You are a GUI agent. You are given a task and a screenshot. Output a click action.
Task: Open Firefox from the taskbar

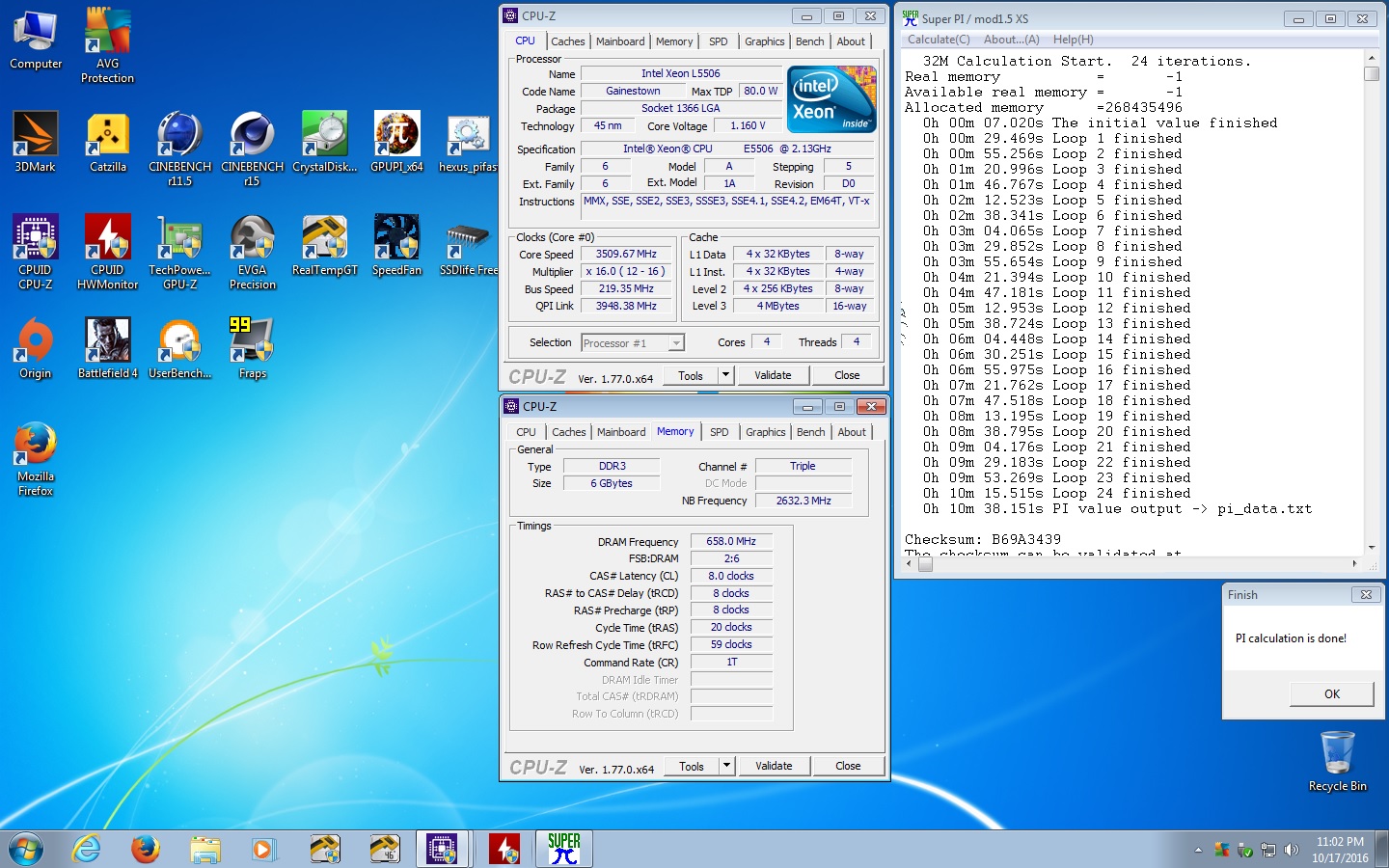(x=146, y=849)
